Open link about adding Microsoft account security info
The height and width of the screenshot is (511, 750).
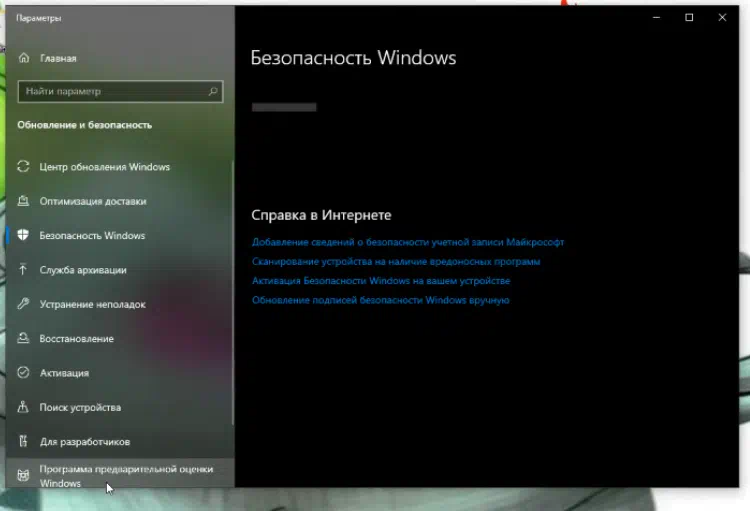click(408, 242)
